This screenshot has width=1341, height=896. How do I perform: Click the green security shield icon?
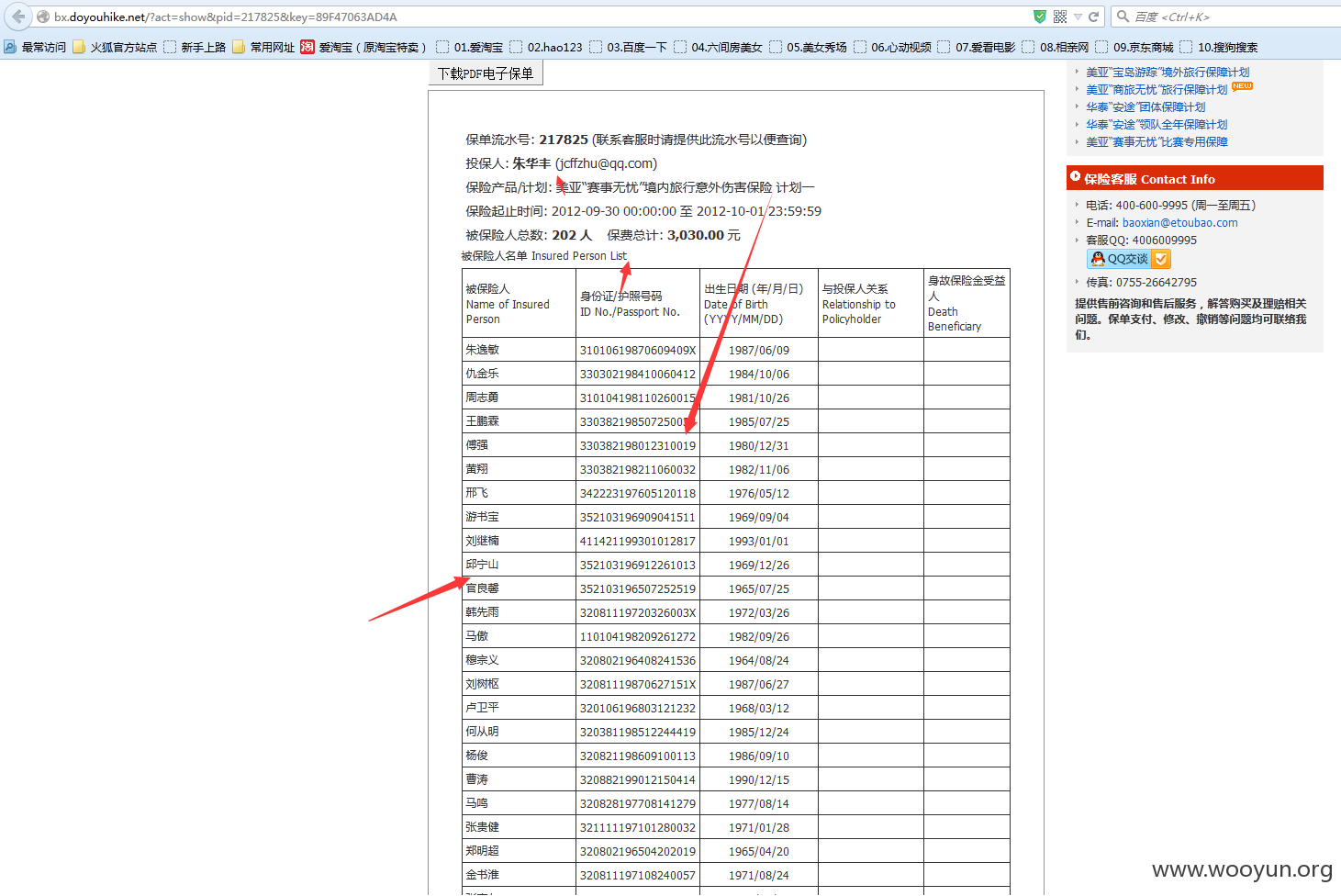(1040, 17)
